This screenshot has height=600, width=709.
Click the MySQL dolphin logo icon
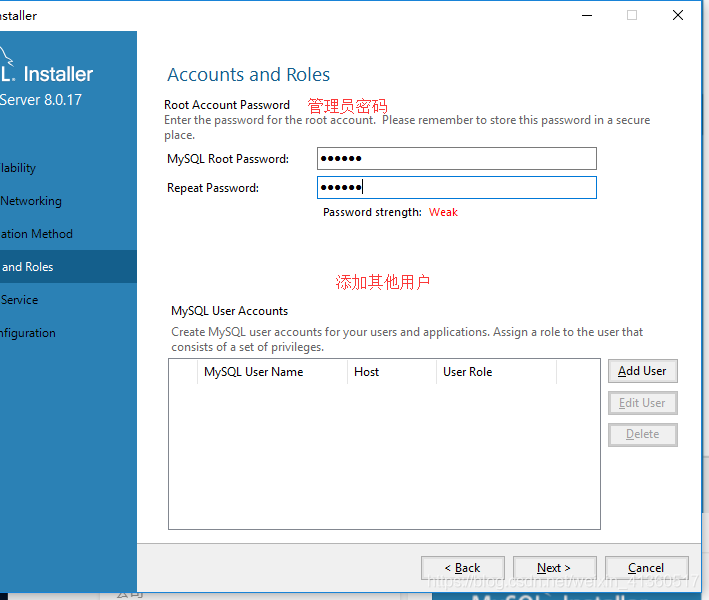[x=6, y=56]
